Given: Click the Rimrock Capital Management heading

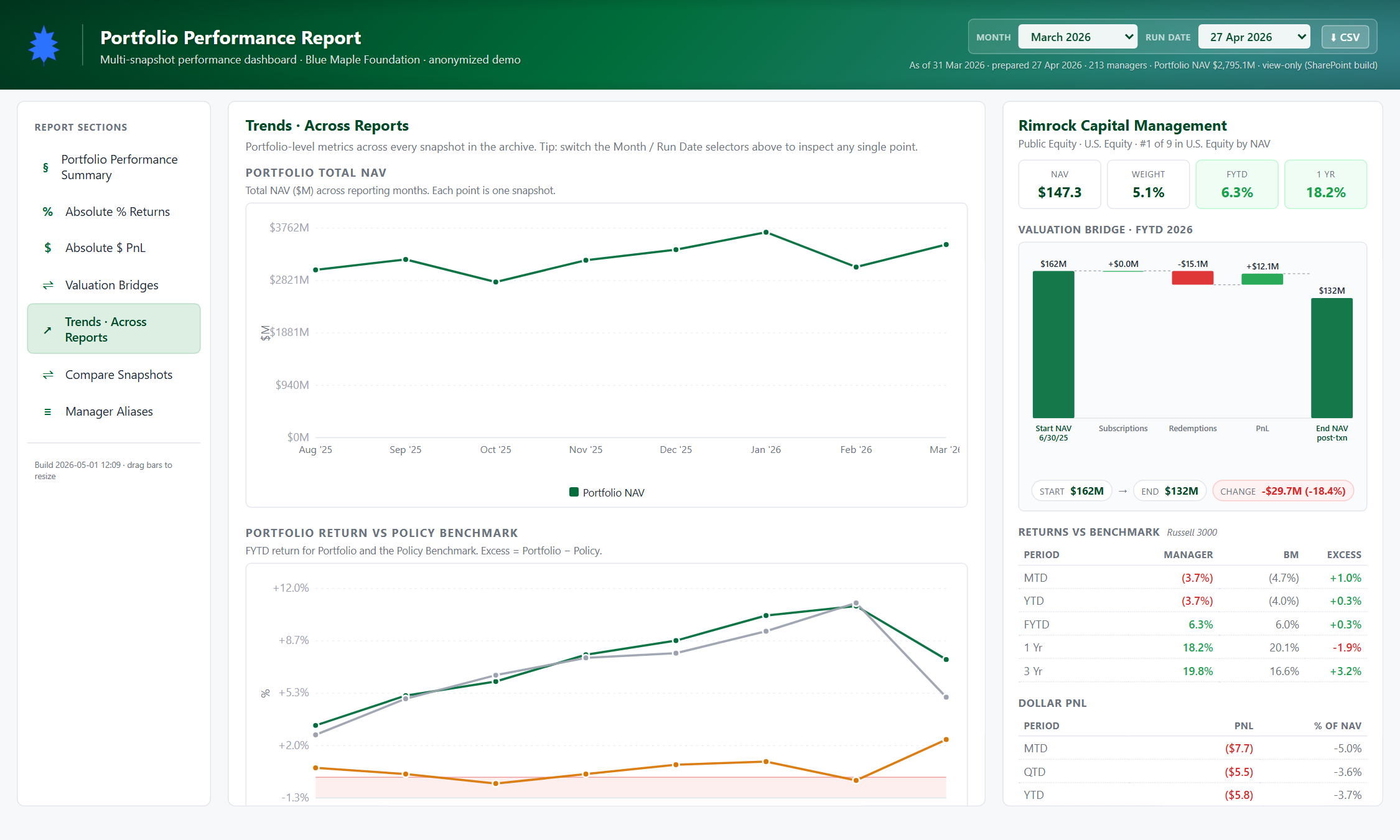Looking at the screenshot, I should coord(1122,126).
